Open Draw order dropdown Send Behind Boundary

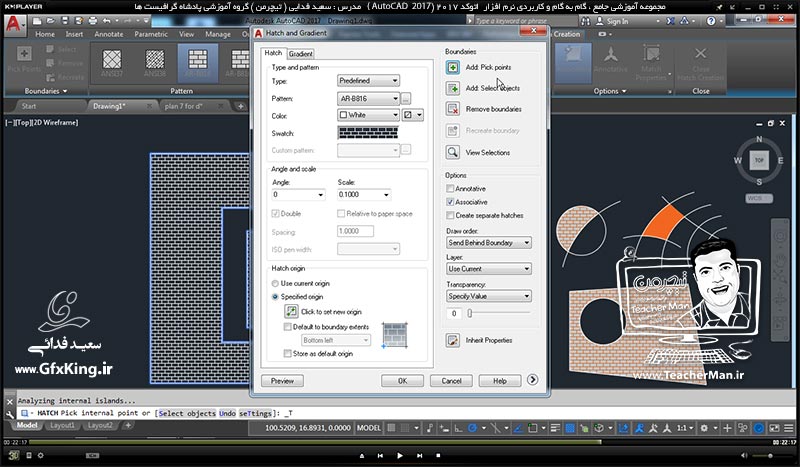tap(489, 242)
